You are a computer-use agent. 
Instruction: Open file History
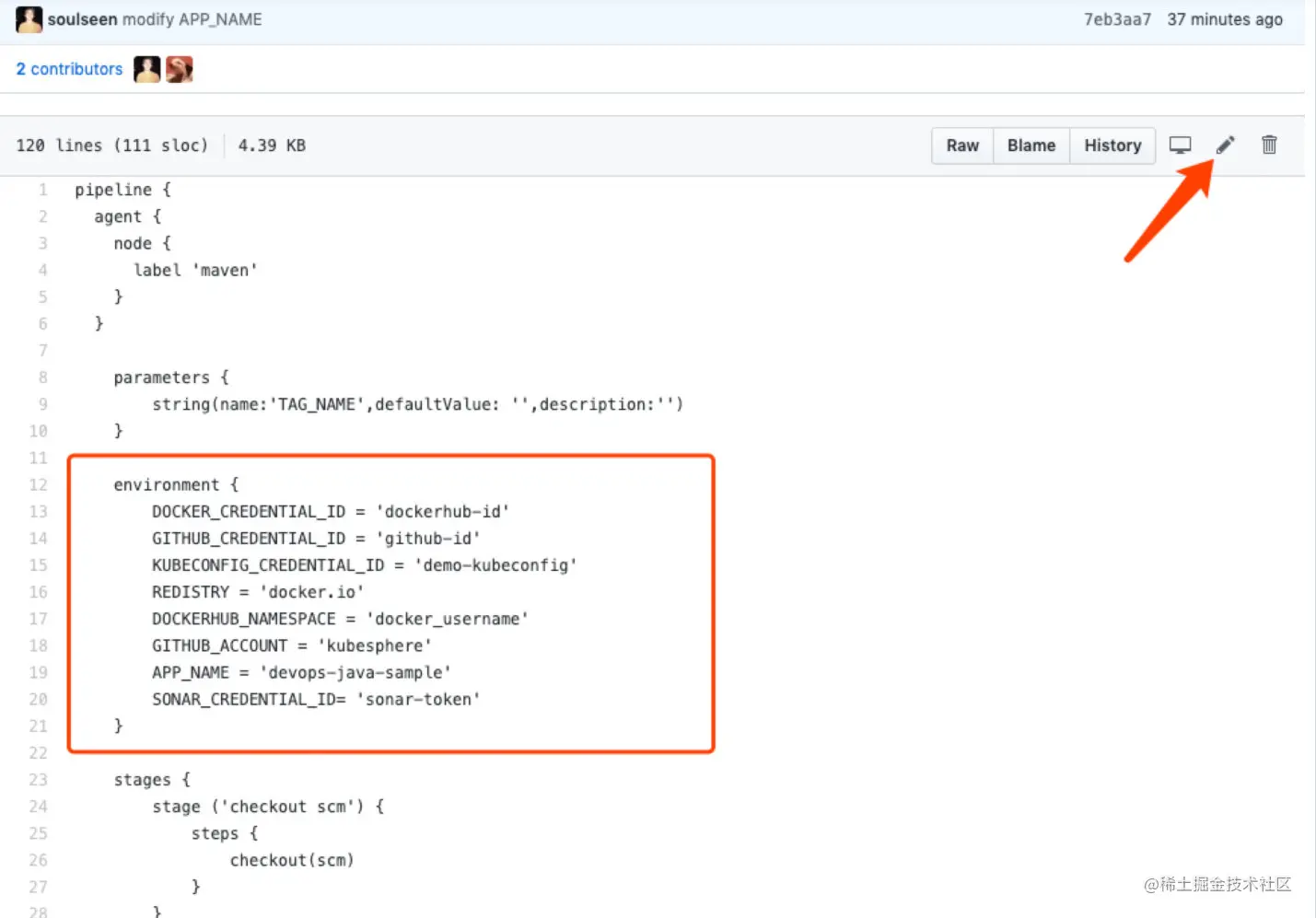[x=1112, y=145]
